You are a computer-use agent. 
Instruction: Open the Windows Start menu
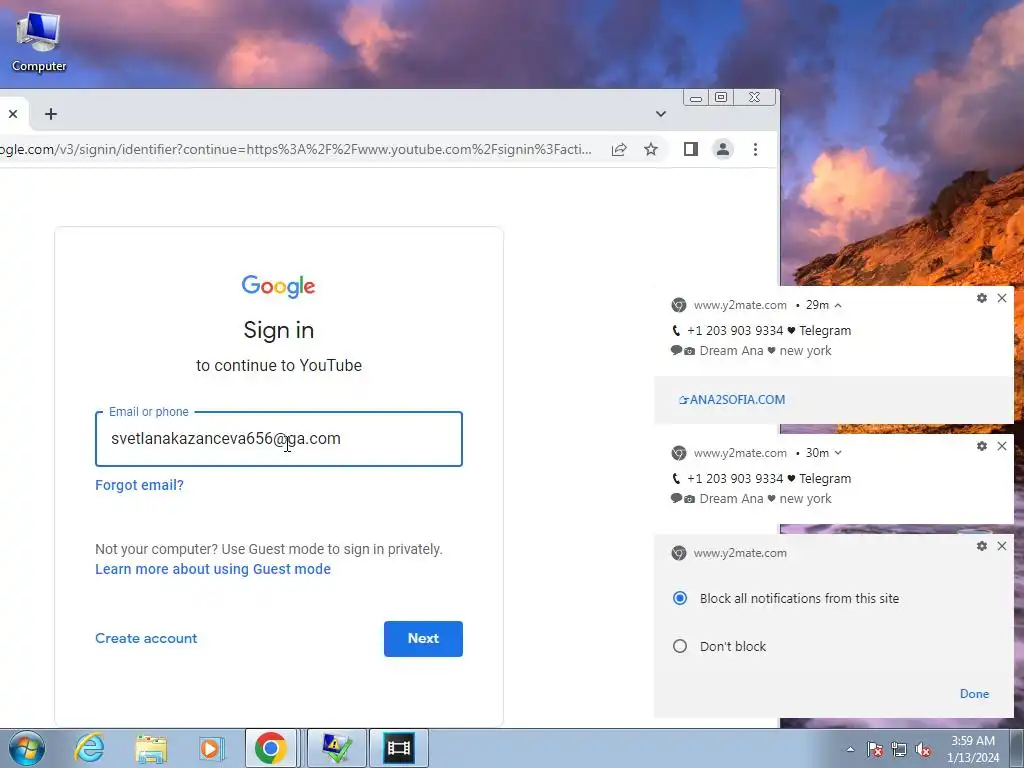pyautogui.click(x=27, y=748)
